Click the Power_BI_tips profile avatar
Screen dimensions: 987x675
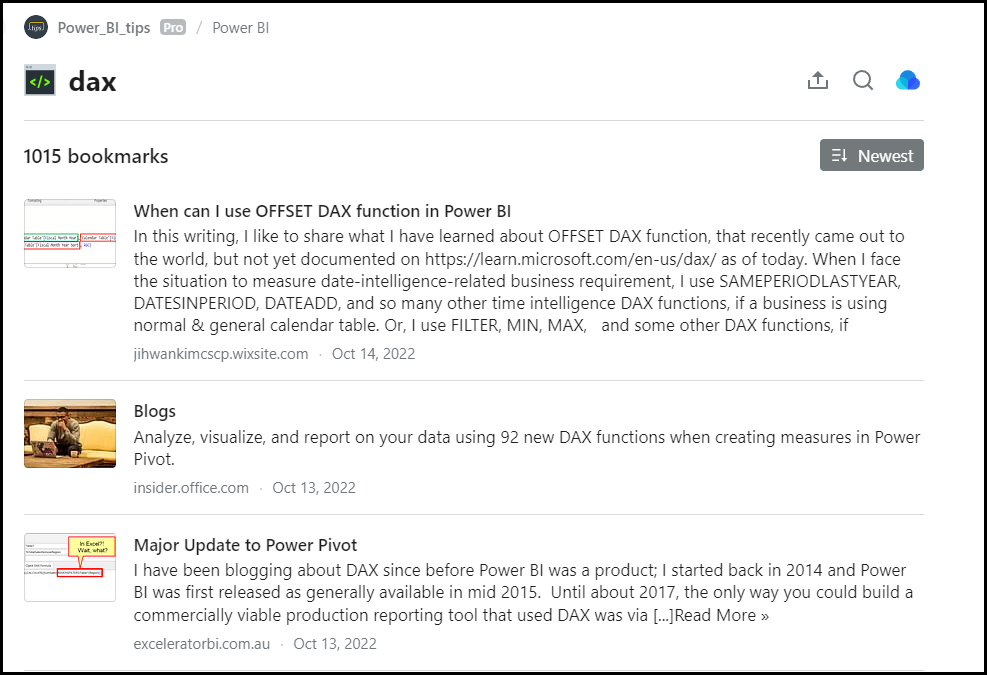(x=36, y=27)
